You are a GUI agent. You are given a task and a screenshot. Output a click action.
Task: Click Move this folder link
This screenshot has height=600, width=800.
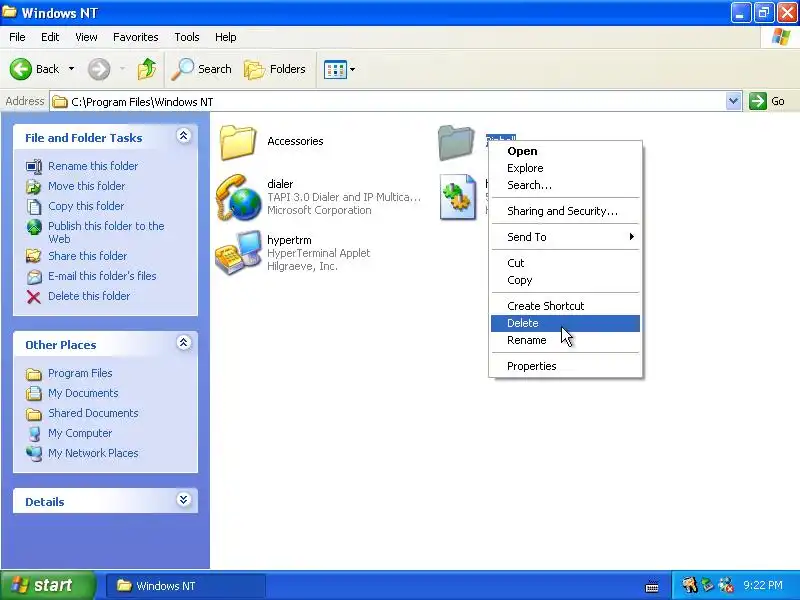tap(86, 186)
